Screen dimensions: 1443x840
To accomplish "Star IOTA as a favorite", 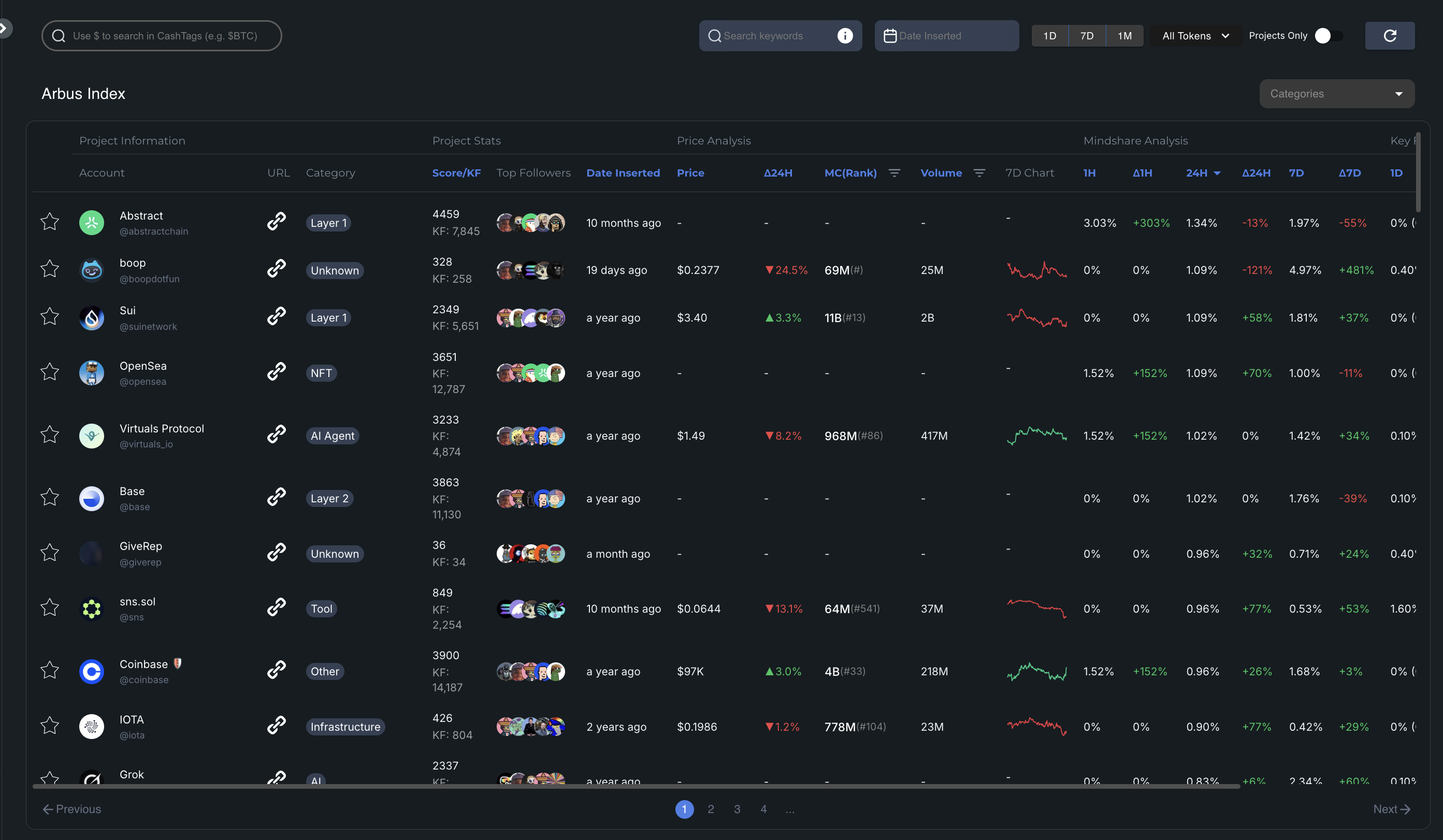I will [x=50, y=726].
